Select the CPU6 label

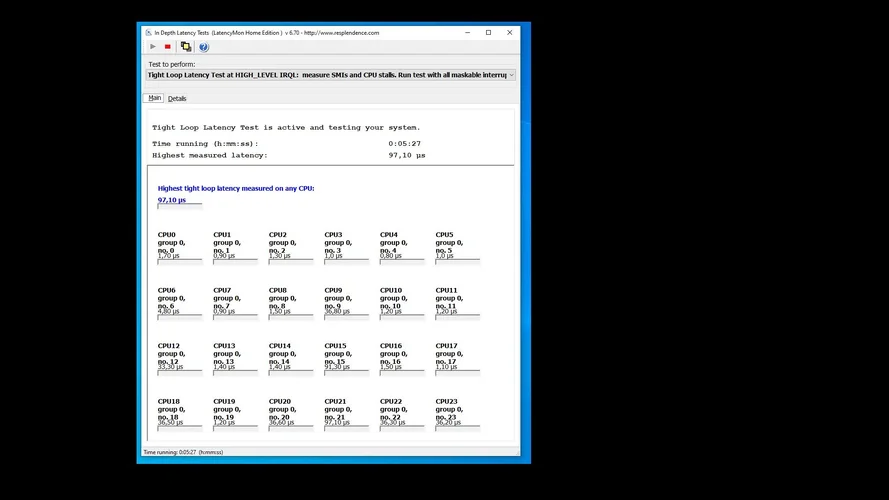167,290
